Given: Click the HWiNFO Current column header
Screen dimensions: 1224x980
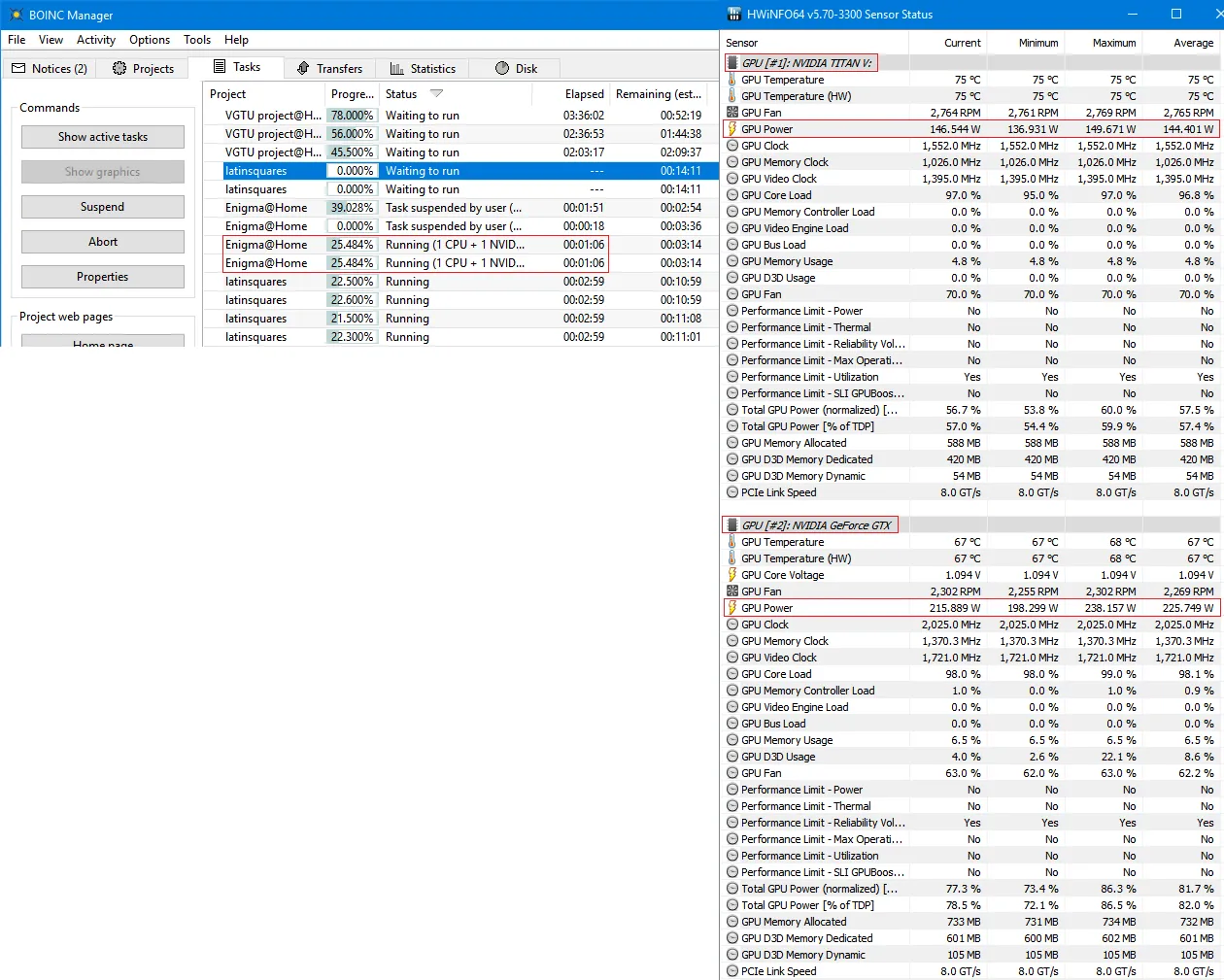Looking at the screenshot, I should click(x=947, y=43).
